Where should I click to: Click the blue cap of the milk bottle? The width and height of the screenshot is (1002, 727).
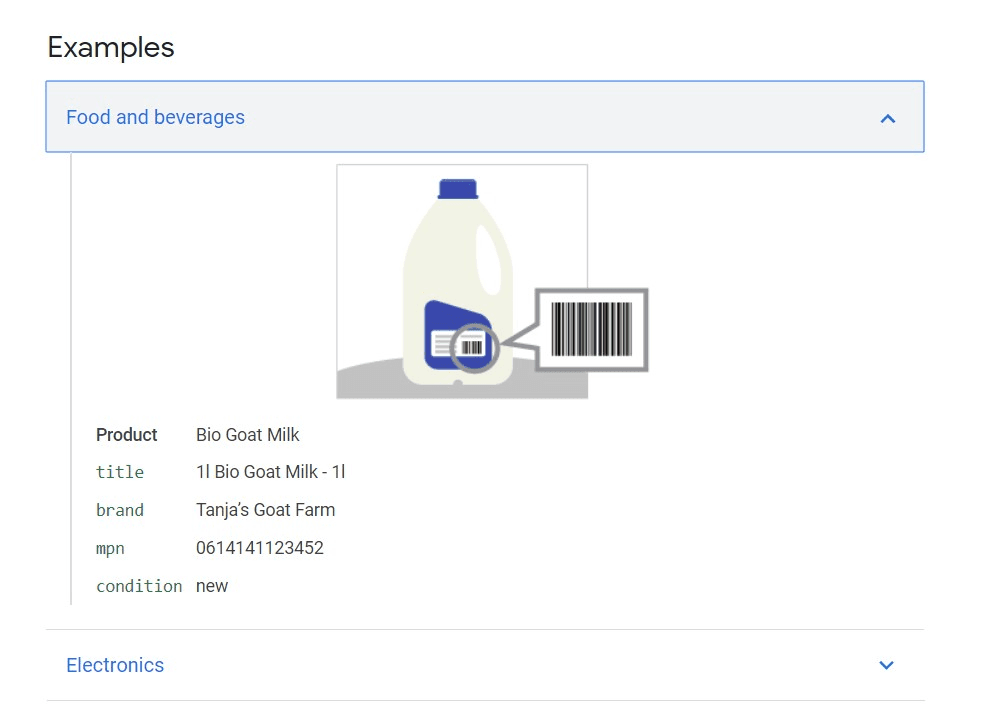pyautogui.click(x=456, y=190)
